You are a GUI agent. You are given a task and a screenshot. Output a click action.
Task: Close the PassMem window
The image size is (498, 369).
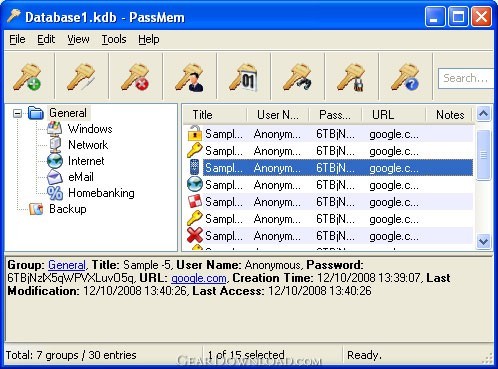pos(481,16)
